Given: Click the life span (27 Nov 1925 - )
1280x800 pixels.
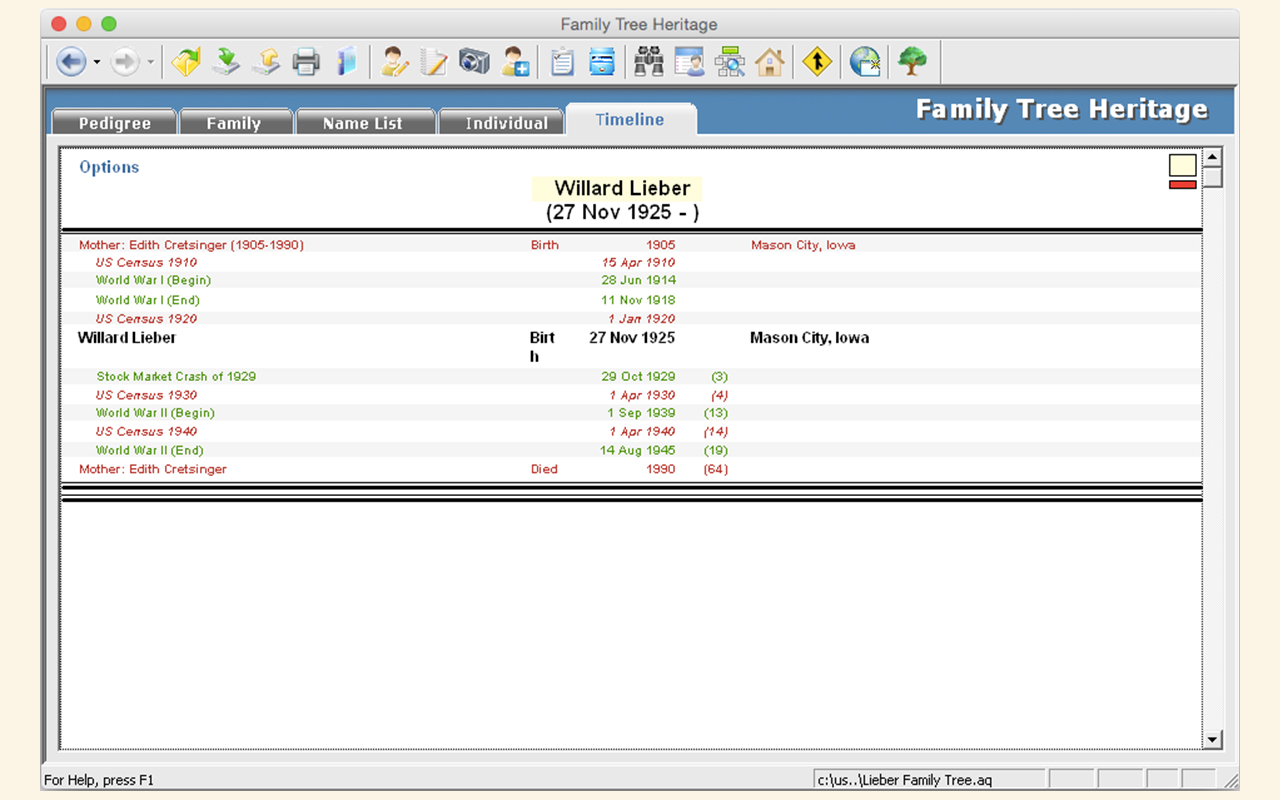Looking at the screenshot, I should pos(622,212).
